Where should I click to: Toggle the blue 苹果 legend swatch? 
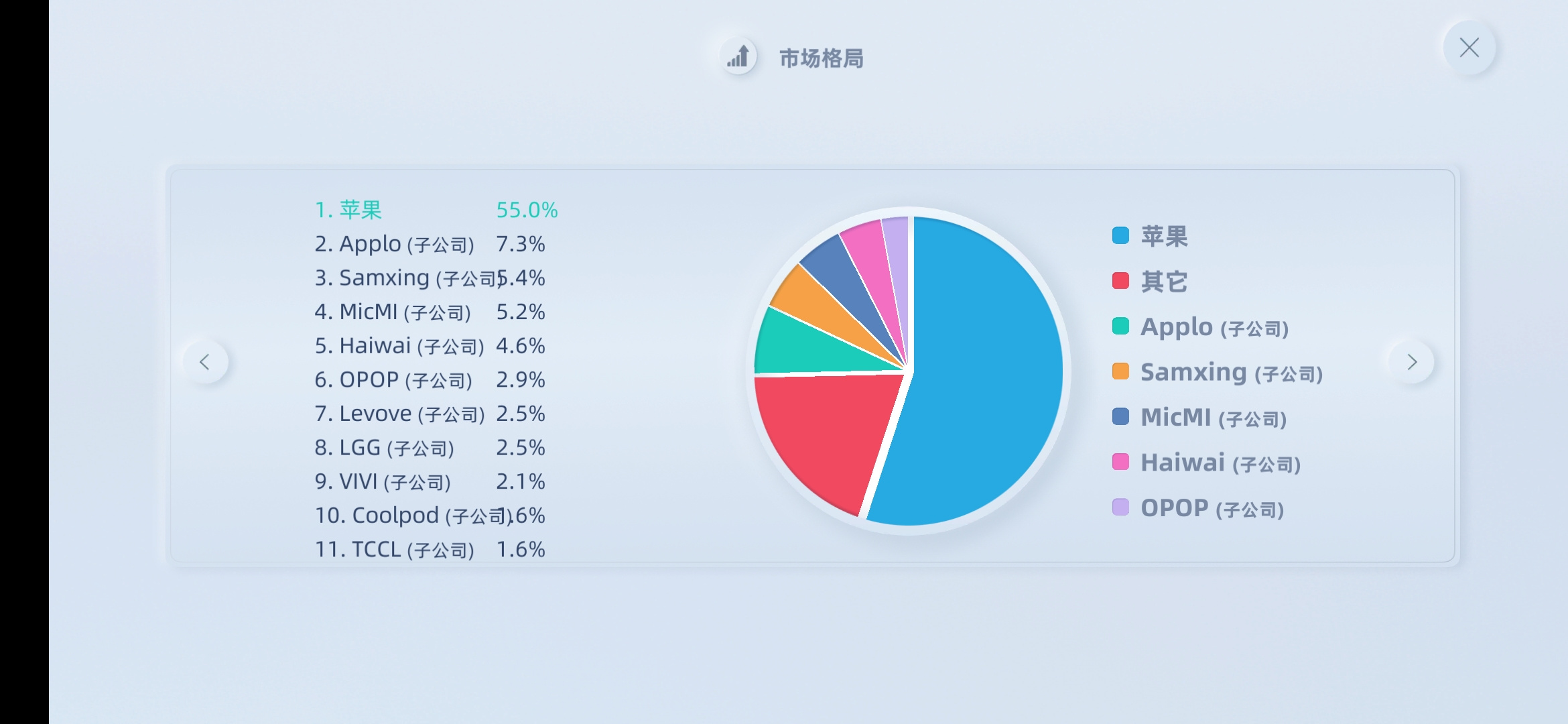pos(1120,235)
